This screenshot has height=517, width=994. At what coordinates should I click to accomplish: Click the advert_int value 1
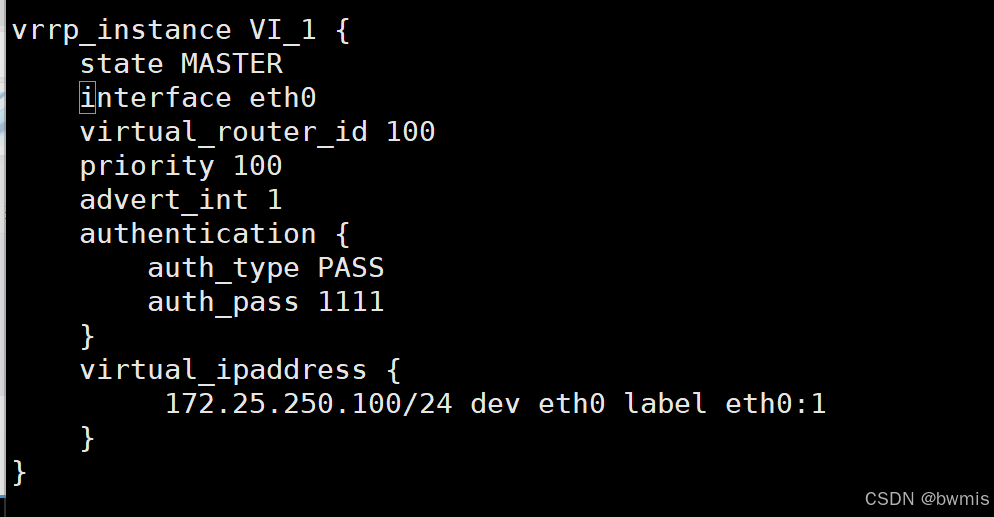pyautogui.click(x=274, y=200)
